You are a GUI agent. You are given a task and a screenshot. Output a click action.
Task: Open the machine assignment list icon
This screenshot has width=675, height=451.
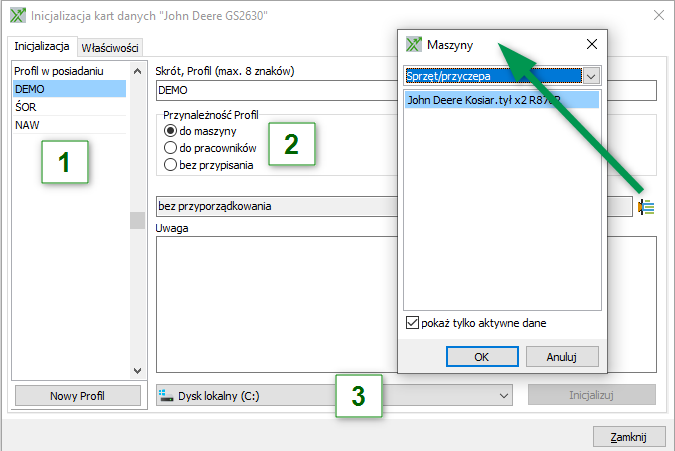click(x=646, y=207)
